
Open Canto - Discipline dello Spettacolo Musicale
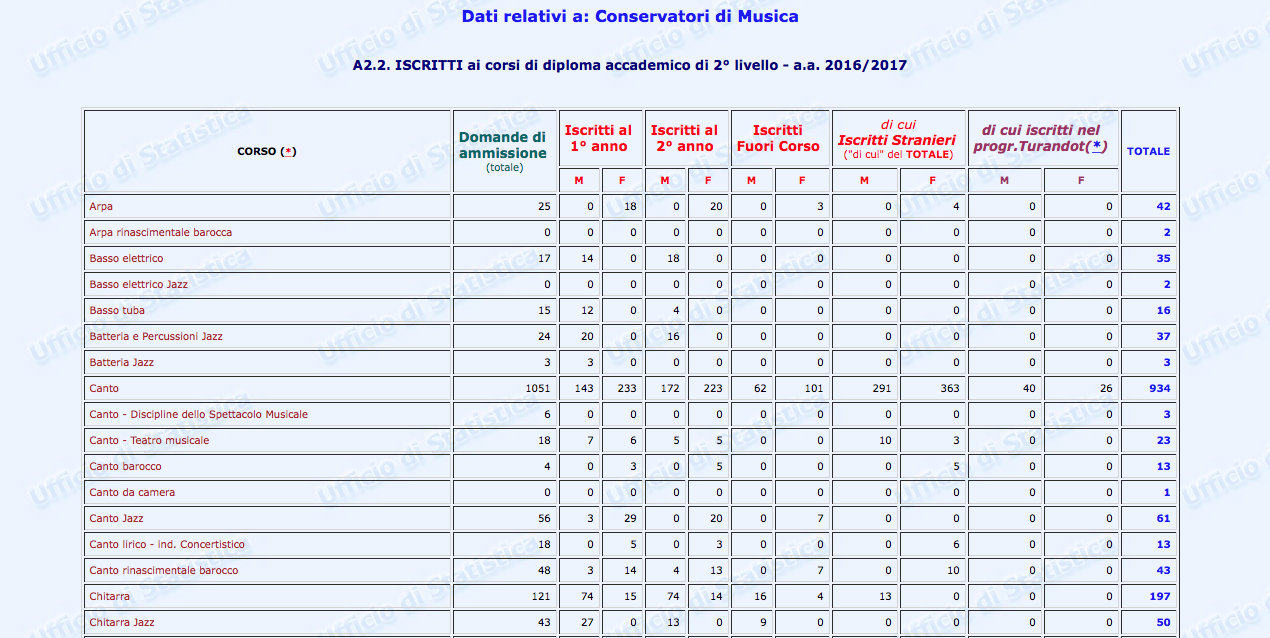coord(198,415)
